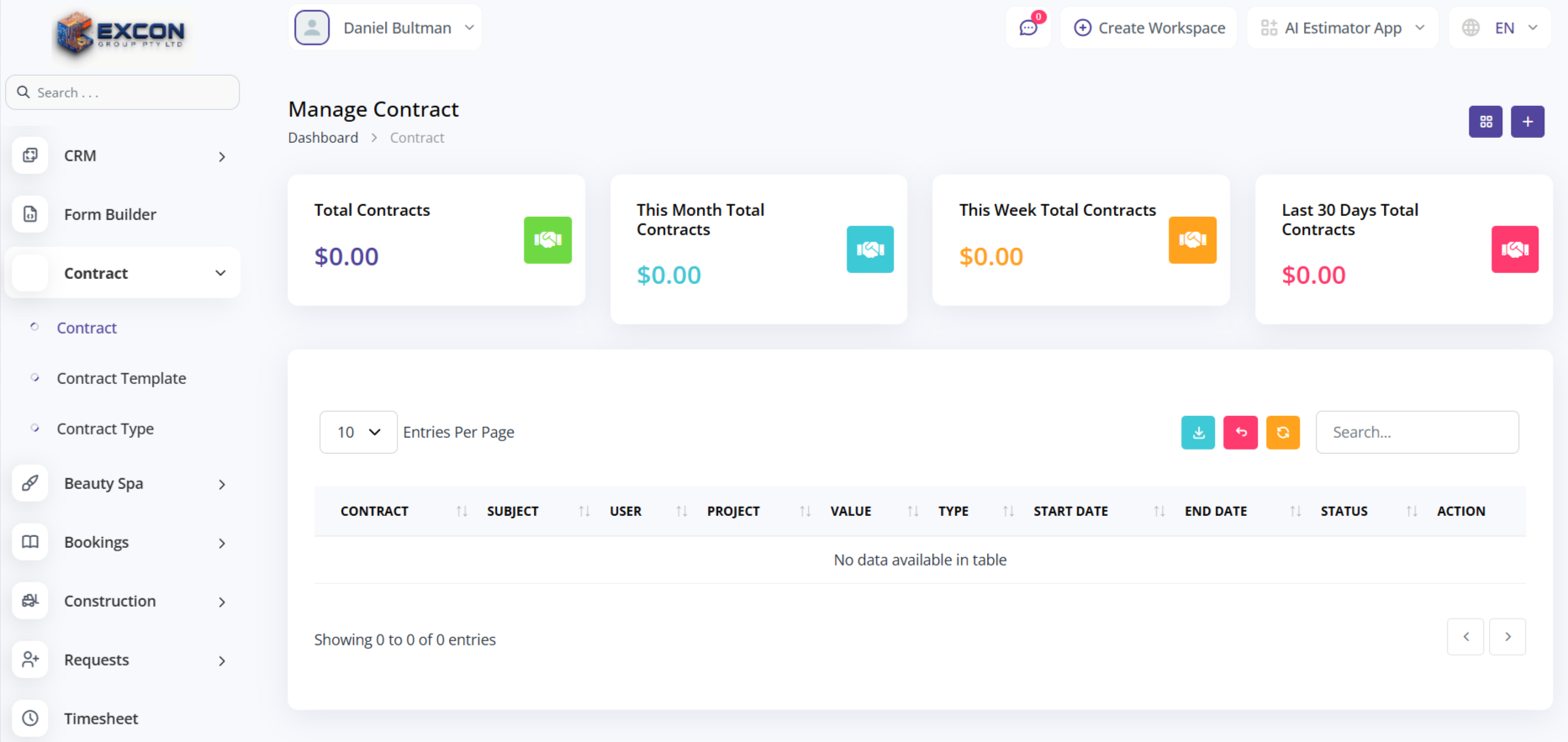Expand the AI Estimator App dropdown

pyautogui.click(x=1343, y=28)
